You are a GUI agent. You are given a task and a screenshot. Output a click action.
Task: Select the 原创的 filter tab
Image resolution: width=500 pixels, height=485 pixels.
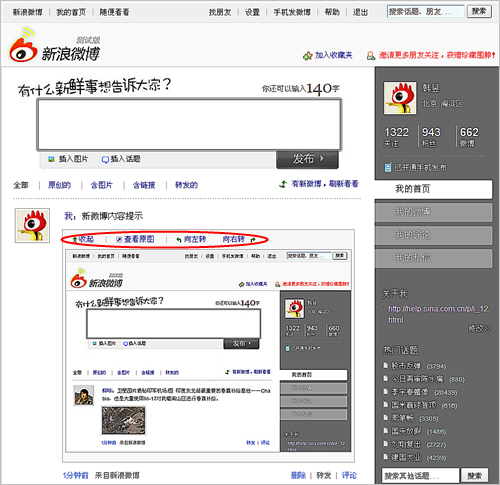(x=59, y=185)
